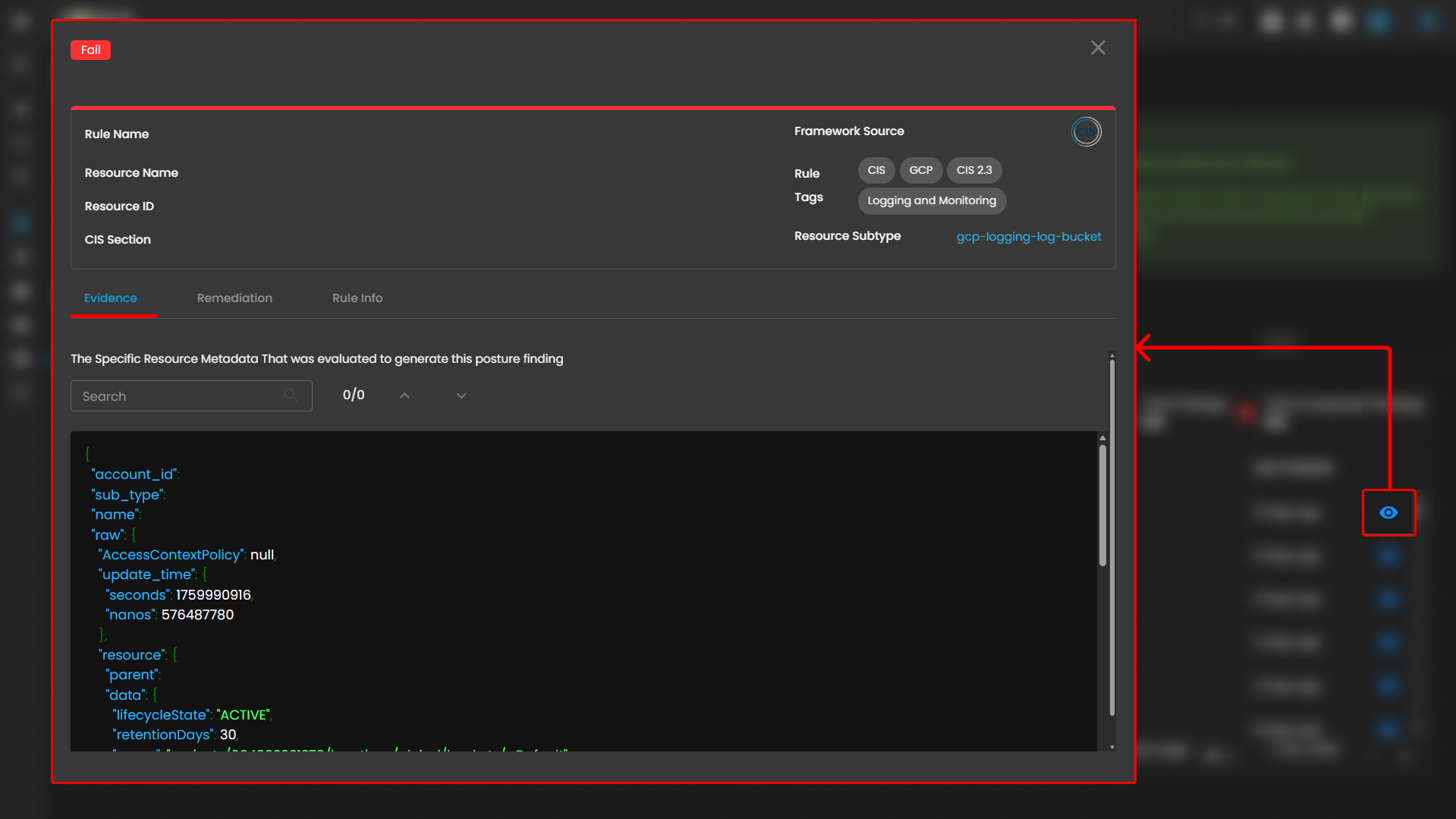Click the red Fail status badge

(x=90, y=50)
